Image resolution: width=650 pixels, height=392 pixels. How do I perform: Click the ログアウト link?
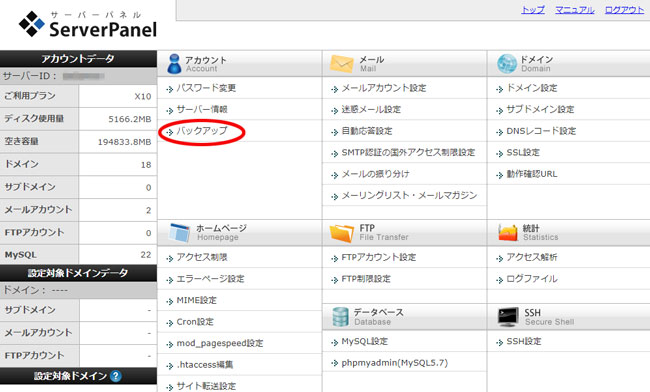[x=624, y=10]
